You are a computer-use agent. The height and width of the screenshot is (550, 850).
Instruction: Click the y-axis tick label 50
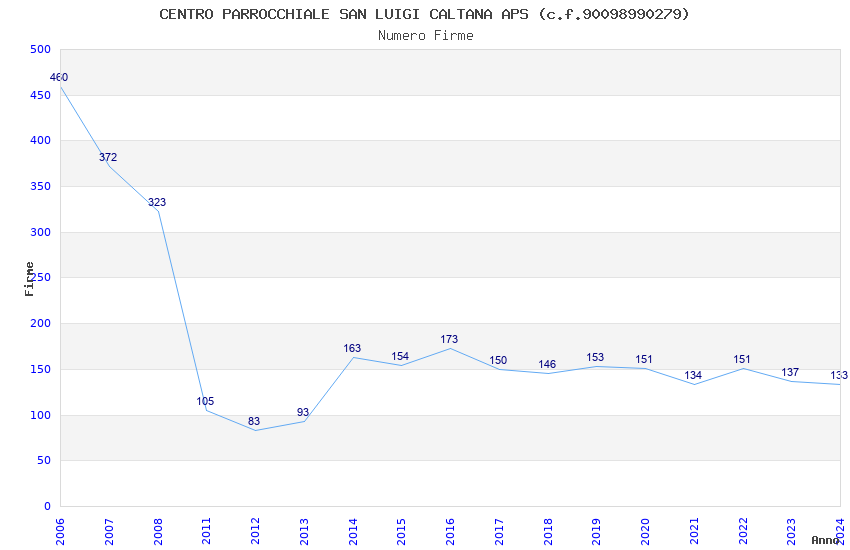coord(44,460)
